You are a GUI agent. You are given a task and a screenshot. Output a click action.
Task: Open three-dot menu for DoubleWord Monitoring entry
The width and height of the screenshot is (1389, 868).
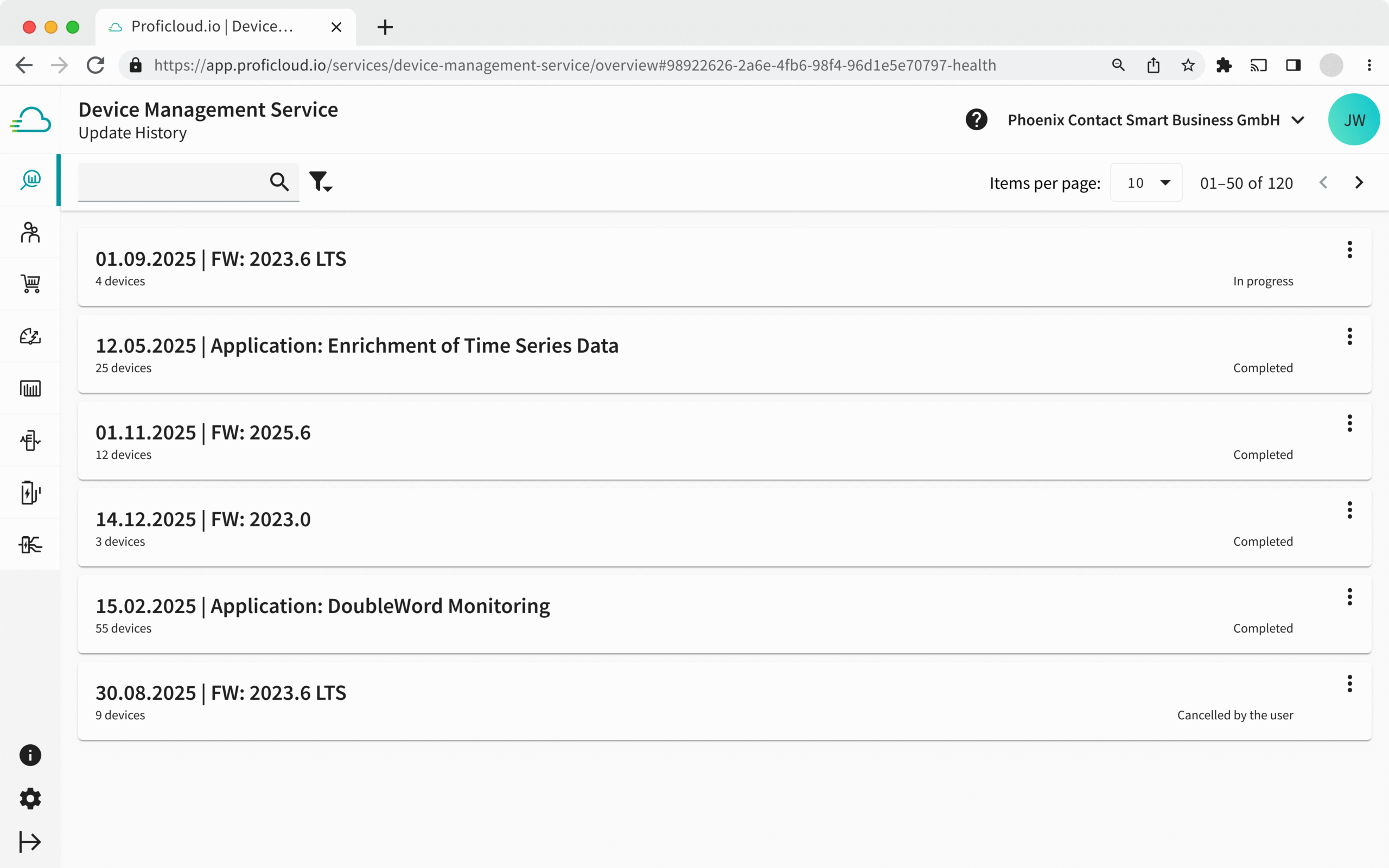(x=1349, y=597)
